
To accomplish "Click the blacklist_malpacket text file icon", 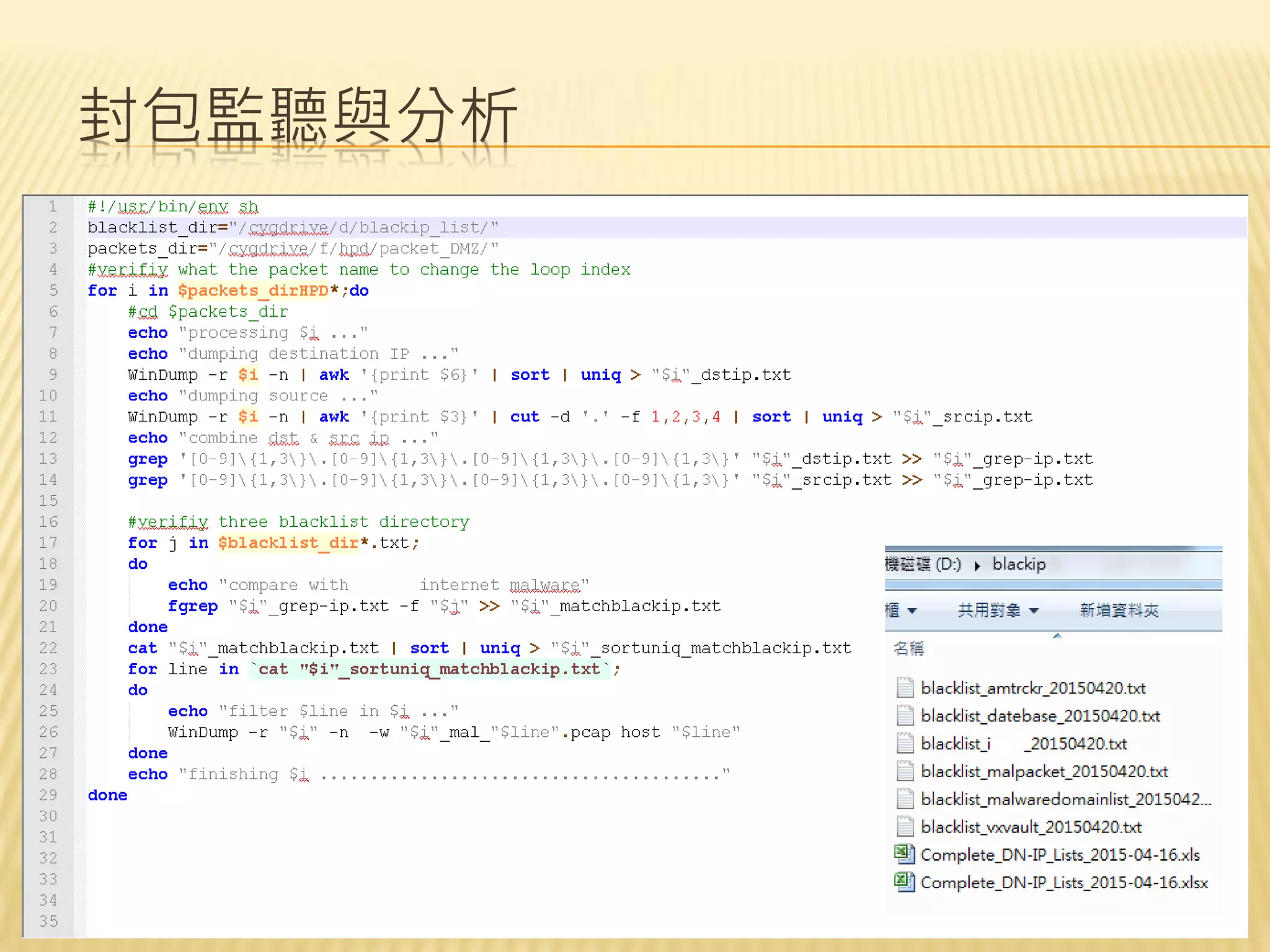I will 905,771.
